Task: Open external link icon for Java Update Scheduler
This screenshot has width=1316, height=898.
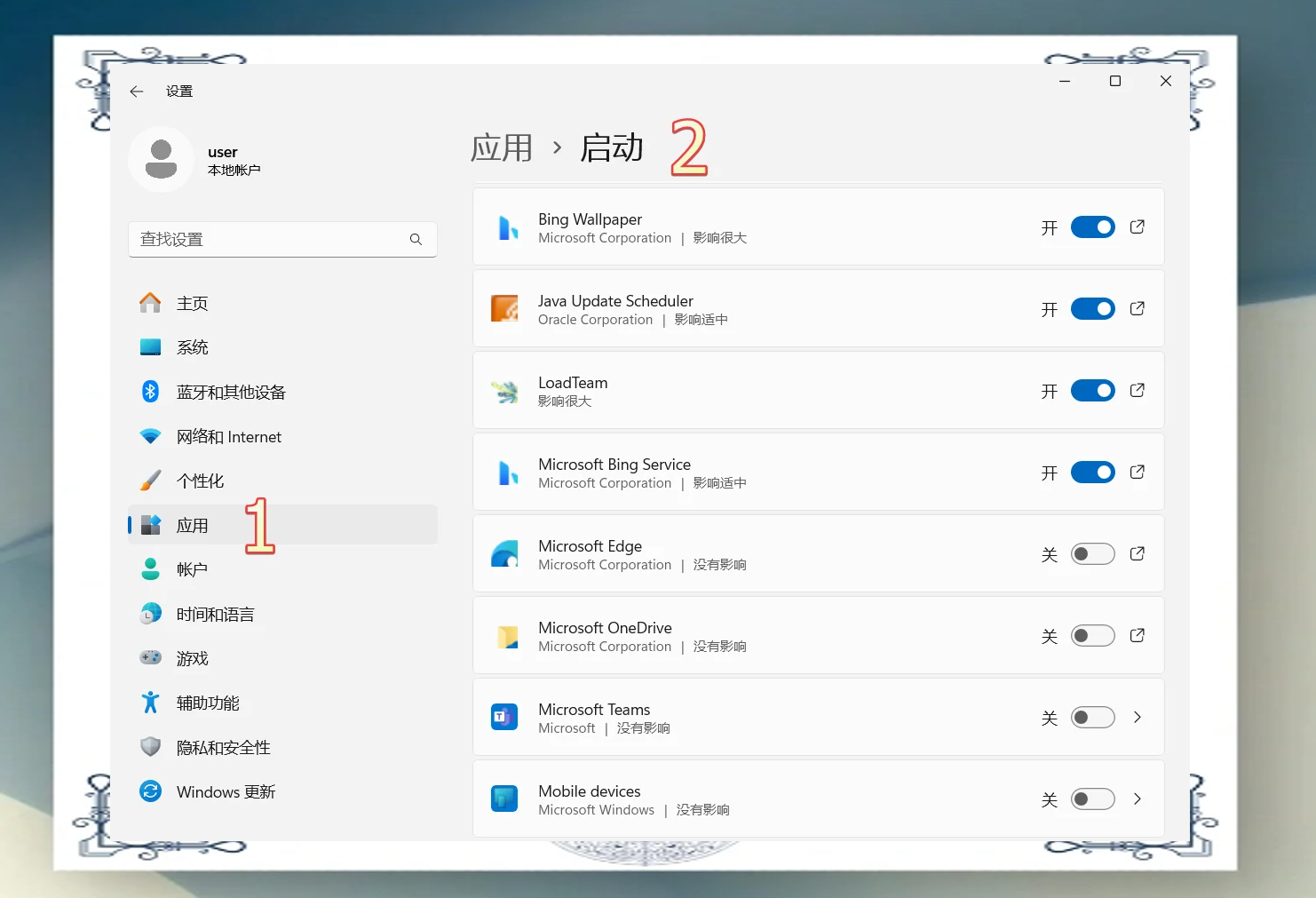Action: [1137, 309]
